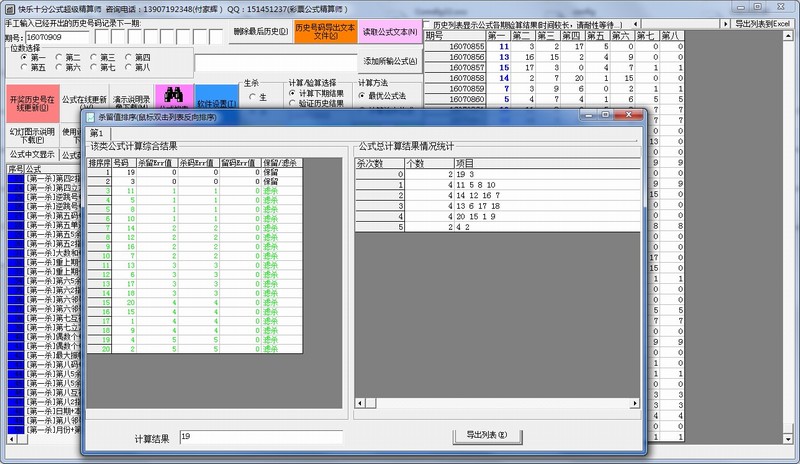800x464 pixels.
Task: Open the 公式中文显示 tab
Action: point(32,155)
